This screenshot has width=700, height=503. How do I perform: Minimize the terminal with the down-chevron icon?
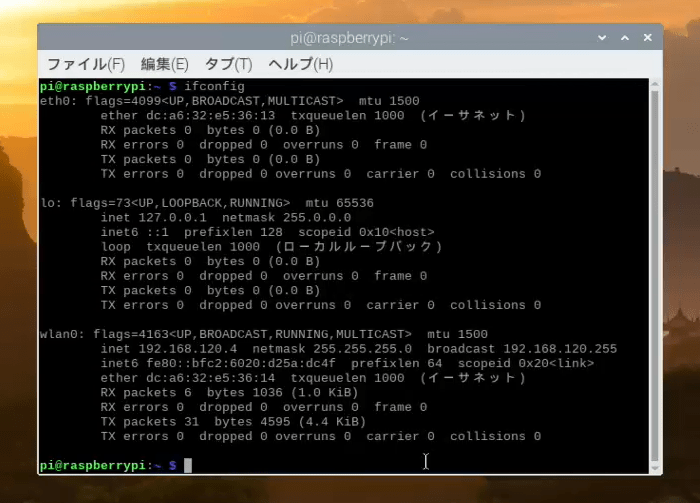tap(602, 38)
